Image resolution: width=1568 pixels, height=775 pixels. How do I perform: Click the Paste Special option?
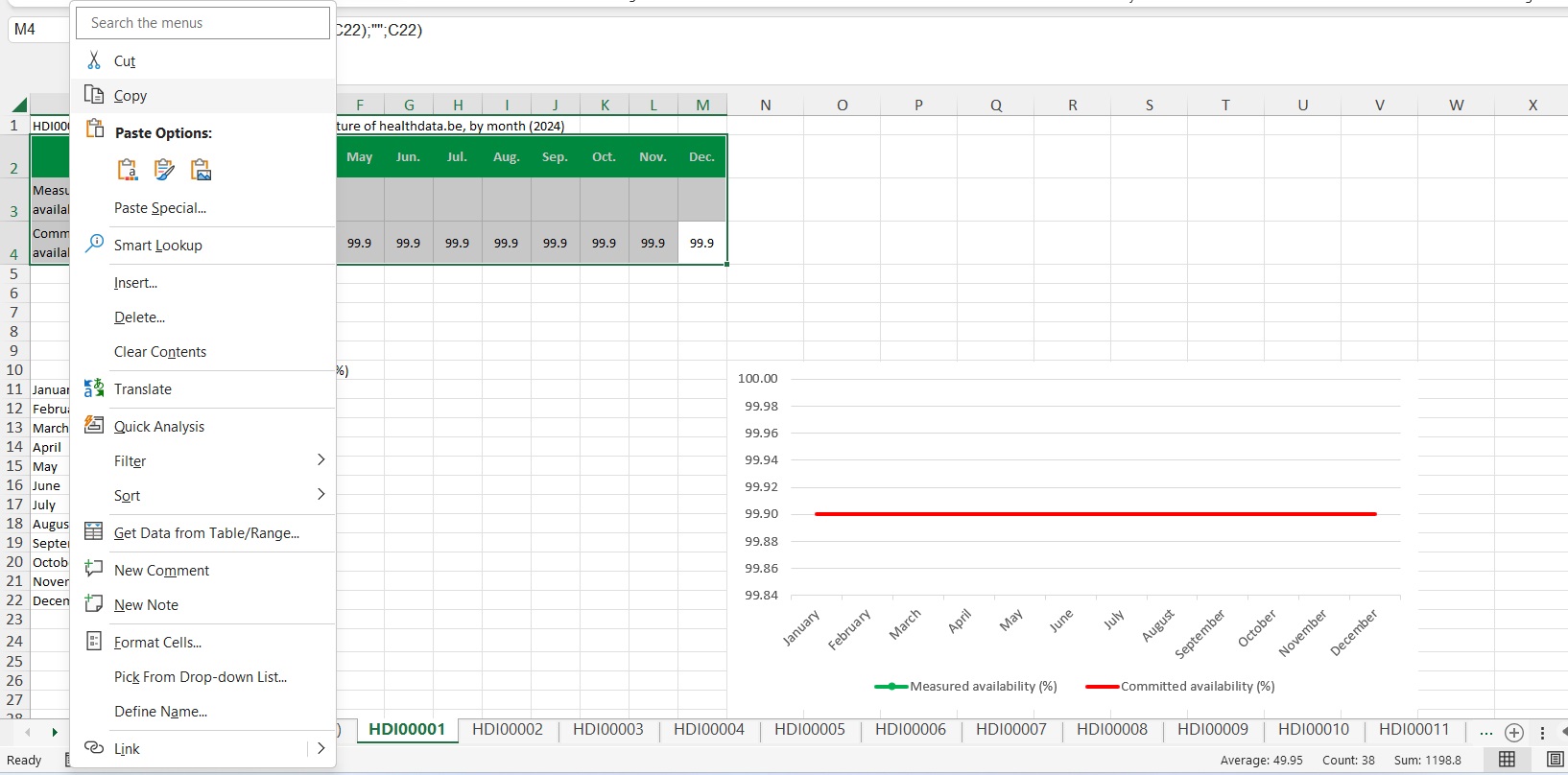pyautogui.click(x=159, y=208)
